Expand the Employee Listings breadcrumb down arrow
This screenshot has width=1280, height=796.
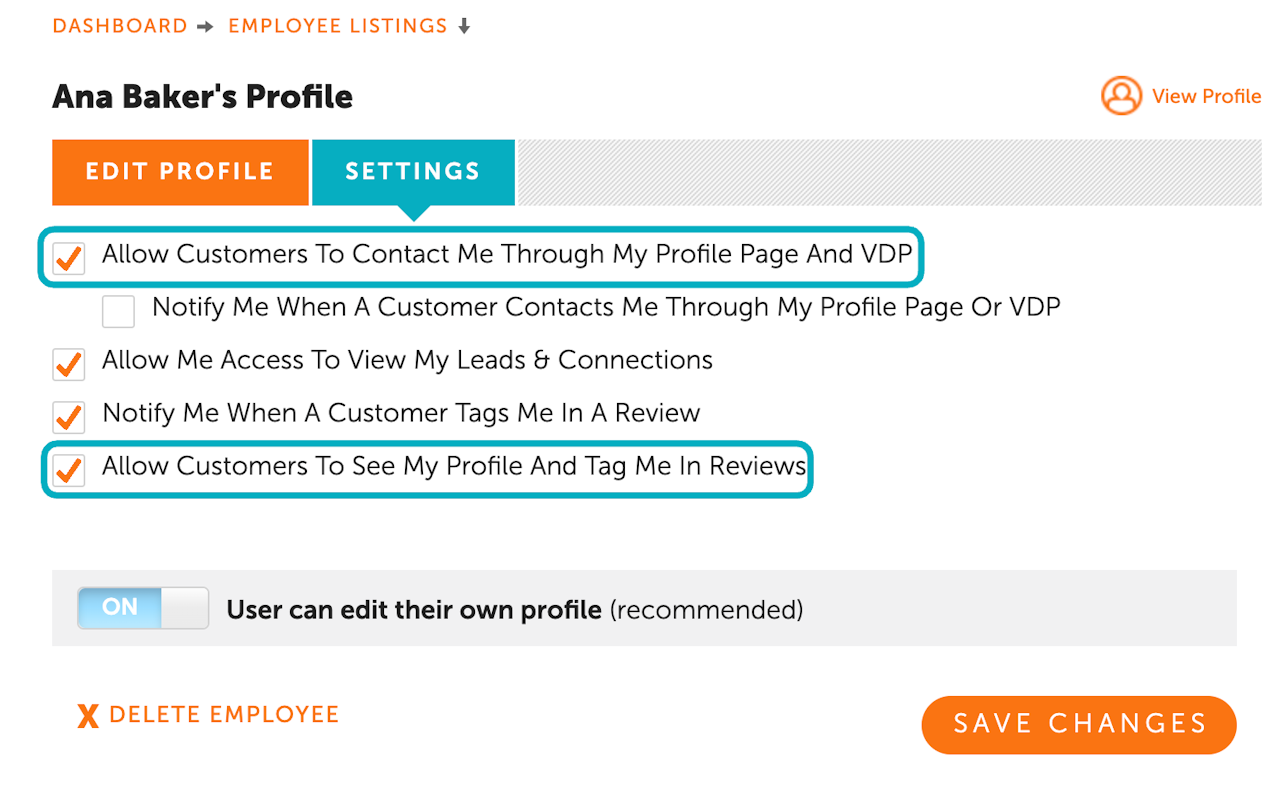(464, 27)
